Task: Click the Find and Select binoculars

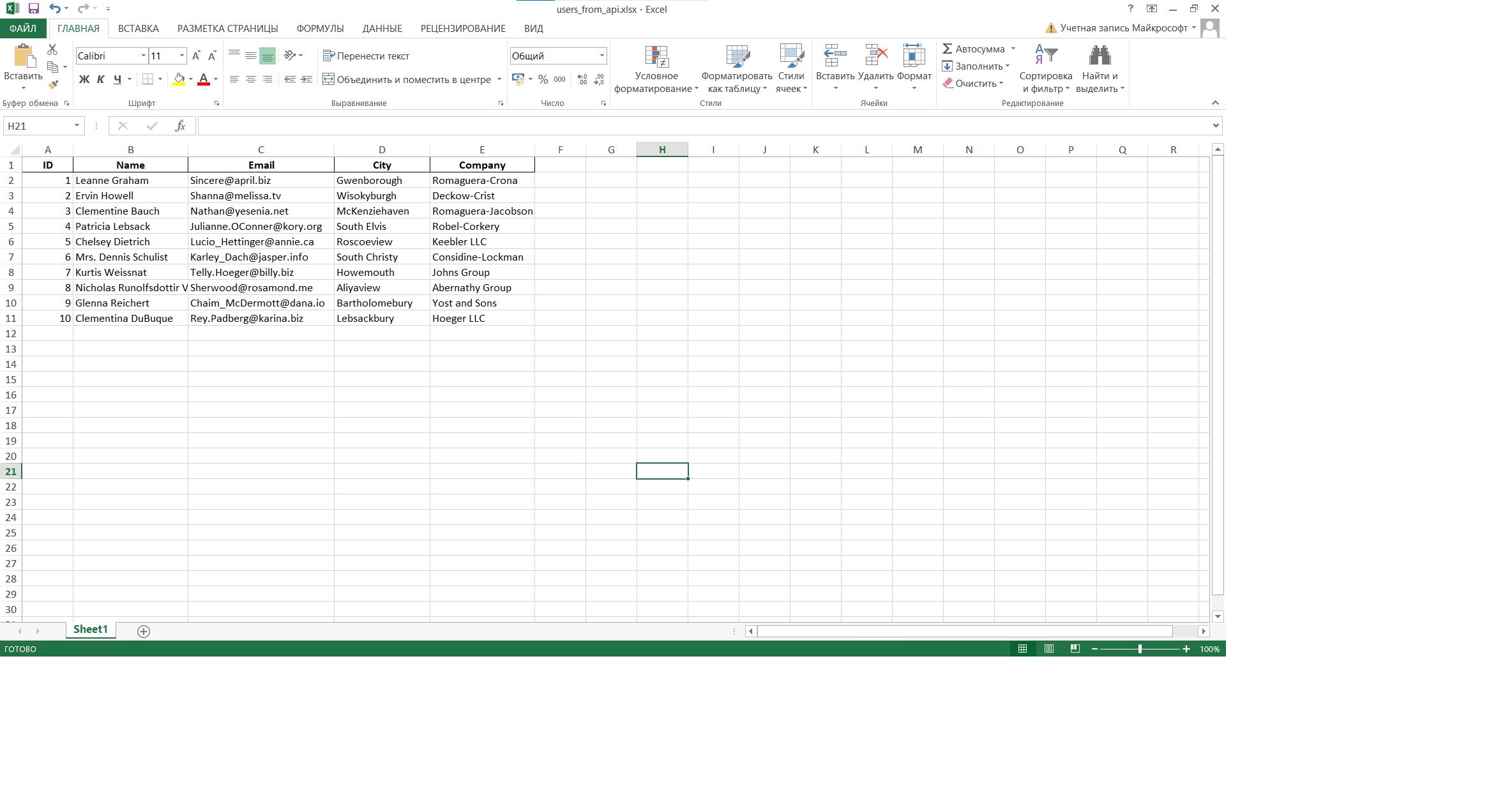Action: click(1100, 56)
